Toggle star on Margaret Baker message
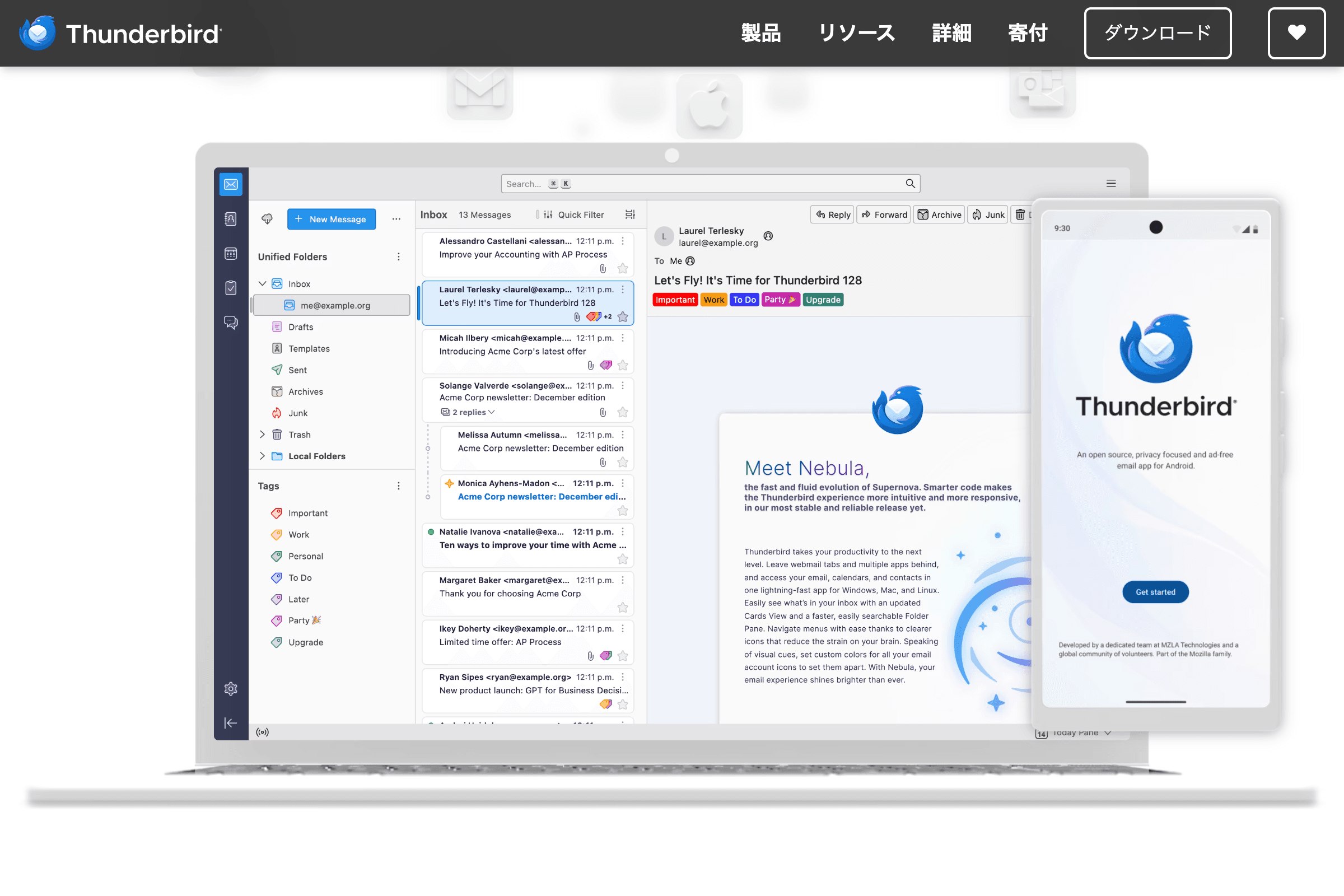This screenshot has height=896, width=1344. click(622, 608)
